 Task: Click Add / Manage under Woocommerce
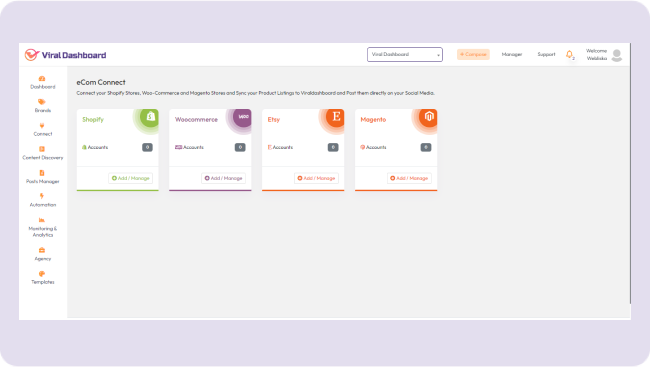(x=223, y=178)
